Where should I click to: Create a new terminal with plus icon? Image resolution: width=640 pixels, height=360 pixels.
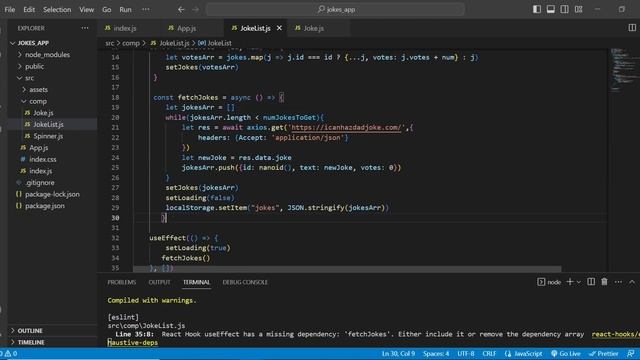tap(570, 282)
